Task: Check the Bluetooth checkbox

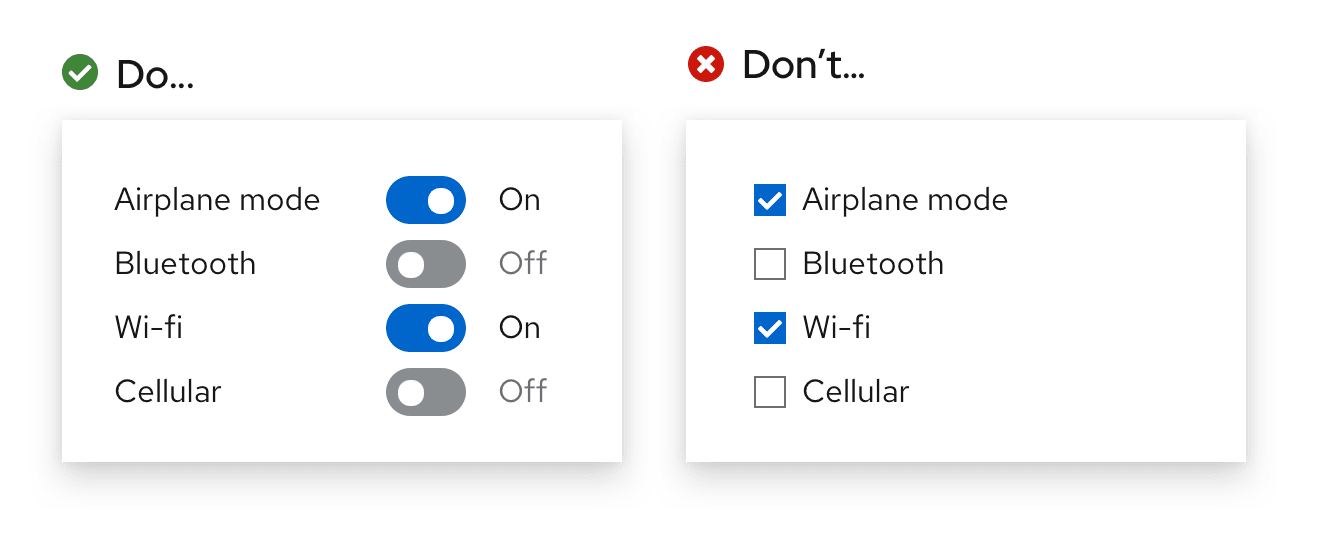Action: click(769, 264)
